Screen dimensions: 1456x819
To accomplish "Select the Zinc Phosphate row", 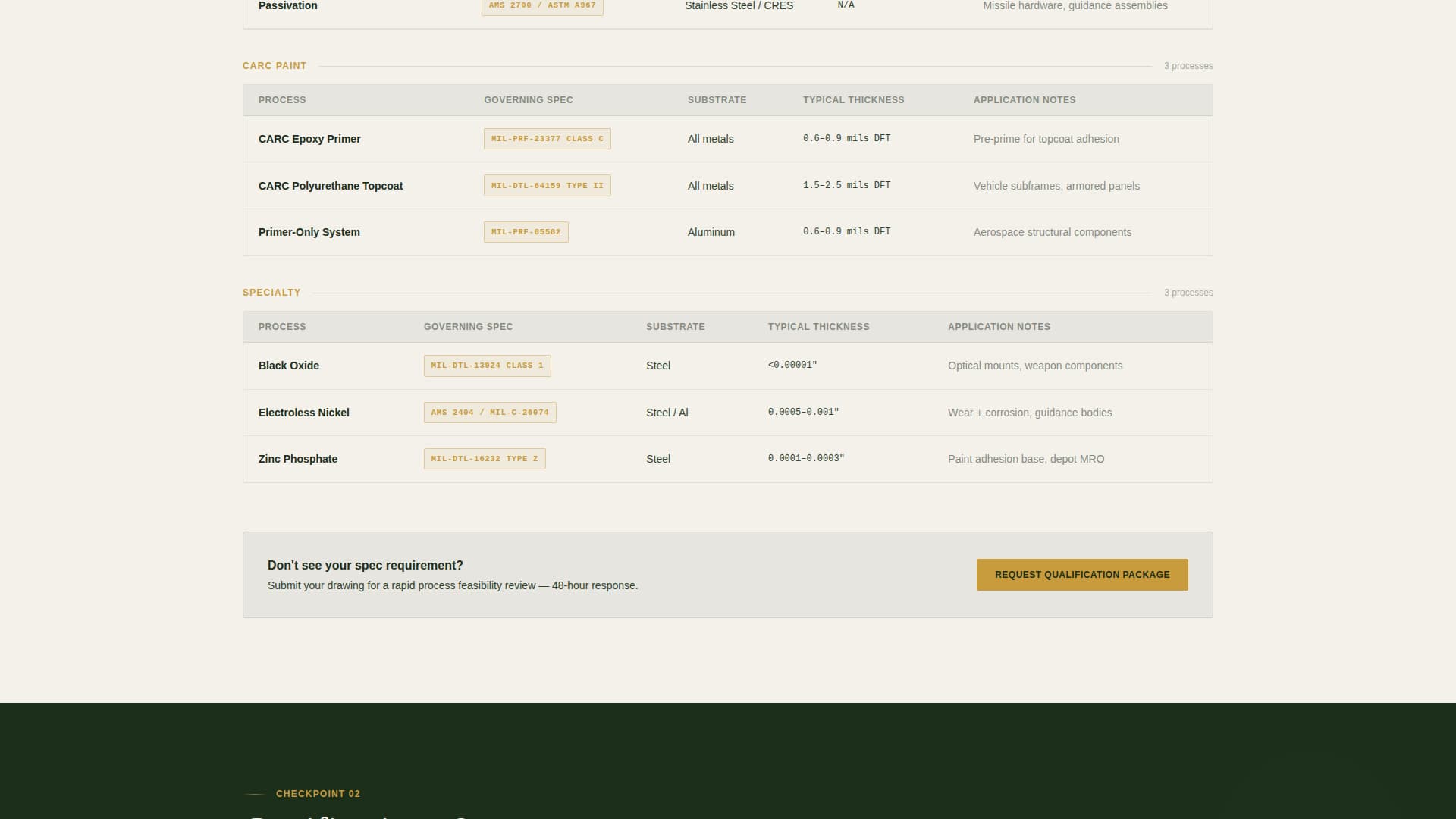I will (298, 458).
